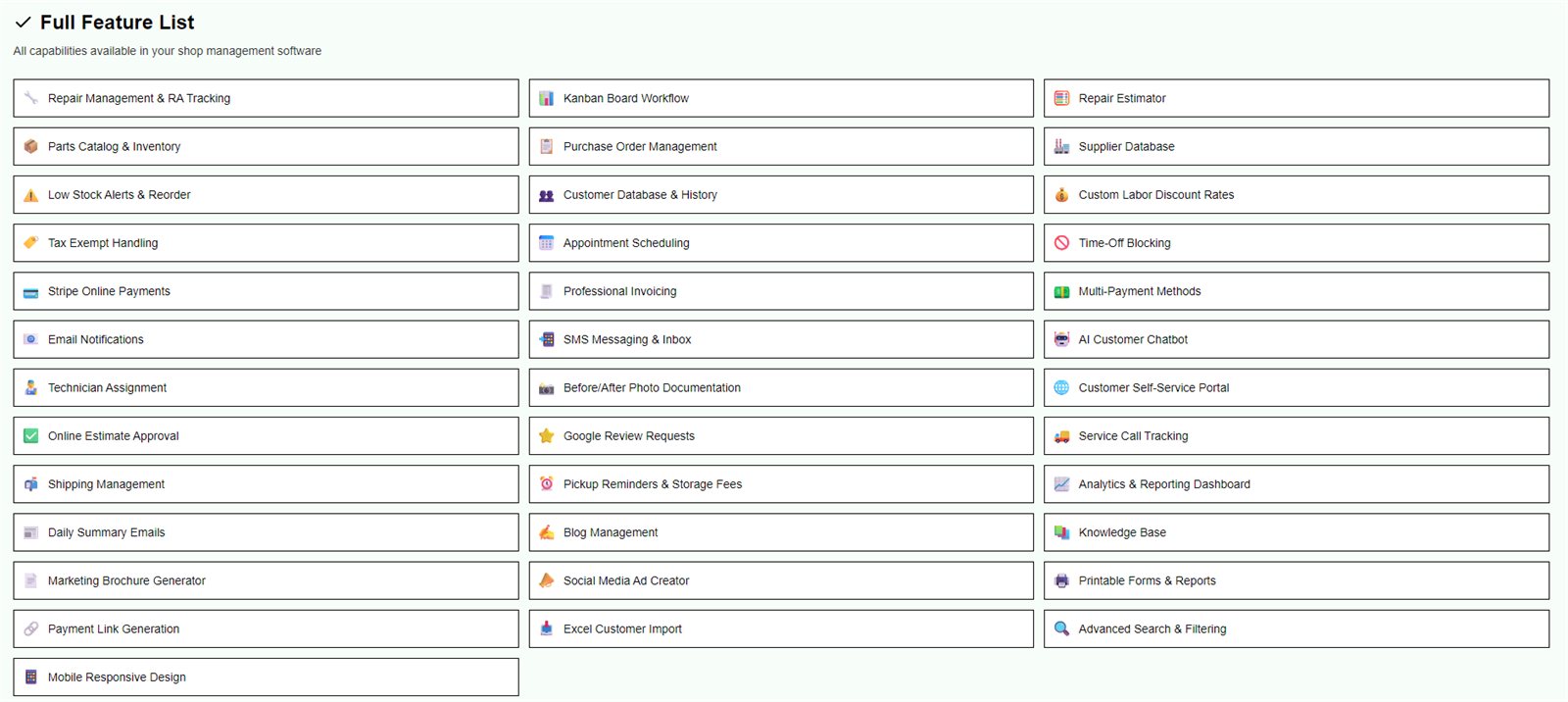Select the Before/After Photo Documentation label
Image resolution: width=1568 pixels, height=702 pixels.
pos(652,387)
